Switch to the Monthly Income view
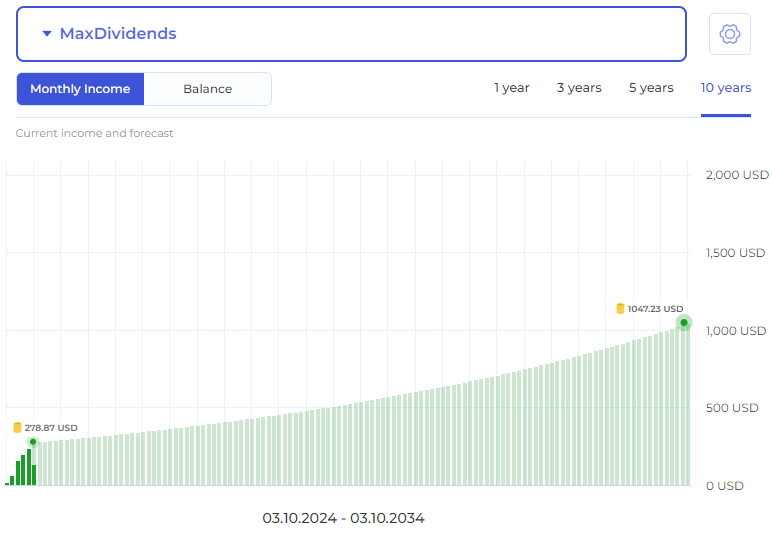This screenshot has width=772, height=534. point(80,89)
